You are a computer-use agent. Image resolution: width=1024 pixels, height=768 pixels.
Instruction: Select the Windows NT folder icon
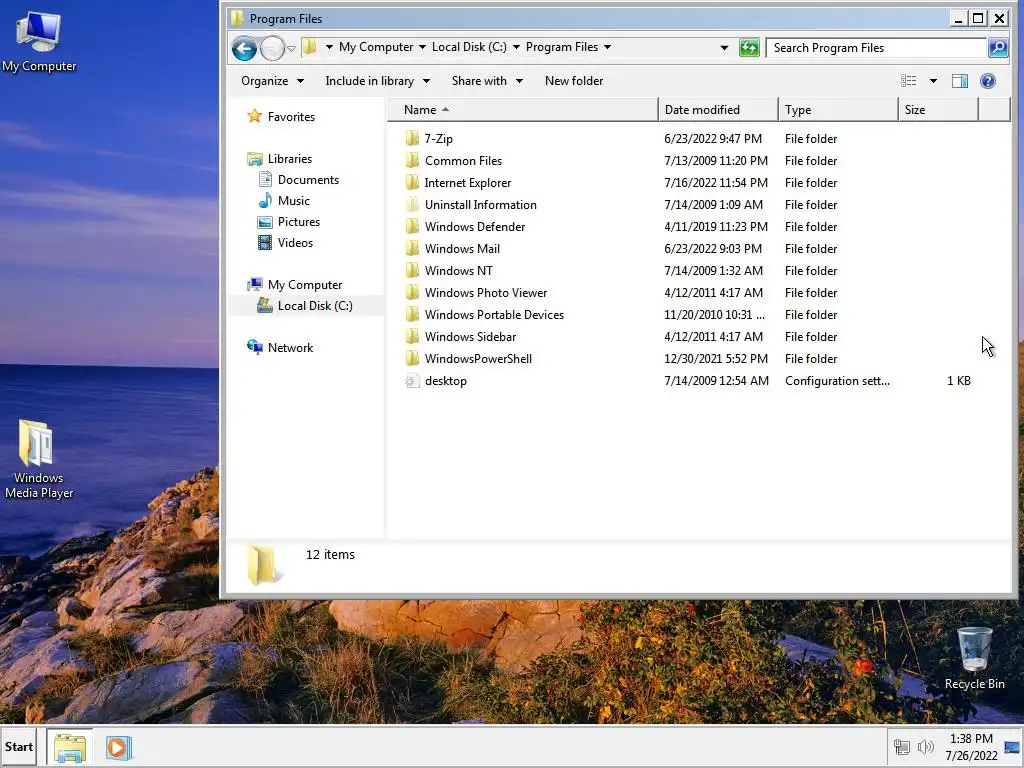[x=412, y=270]
